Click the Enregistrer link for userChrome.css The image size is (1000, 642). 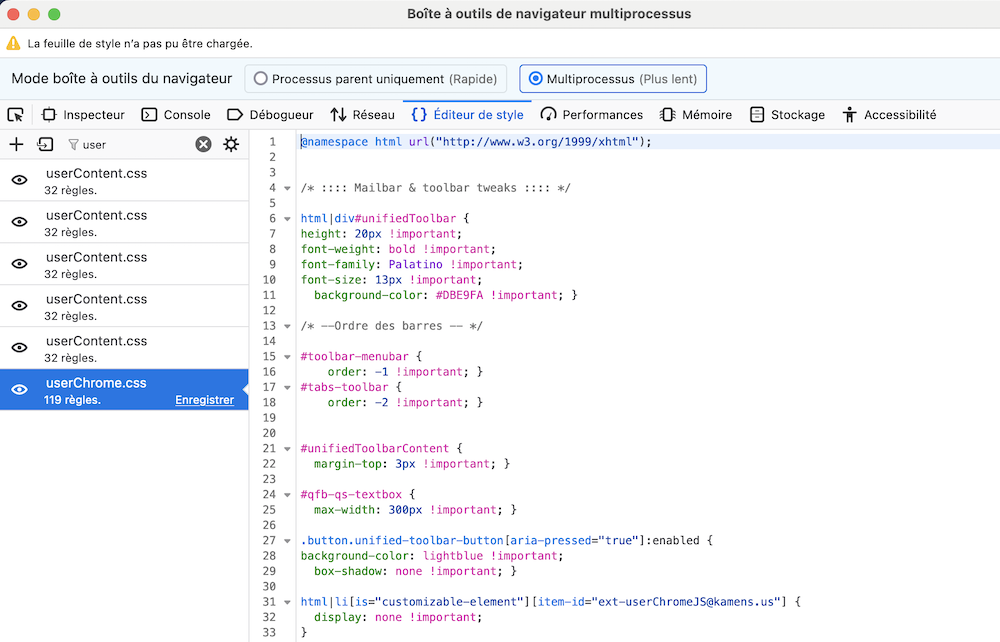coord(204,400)
